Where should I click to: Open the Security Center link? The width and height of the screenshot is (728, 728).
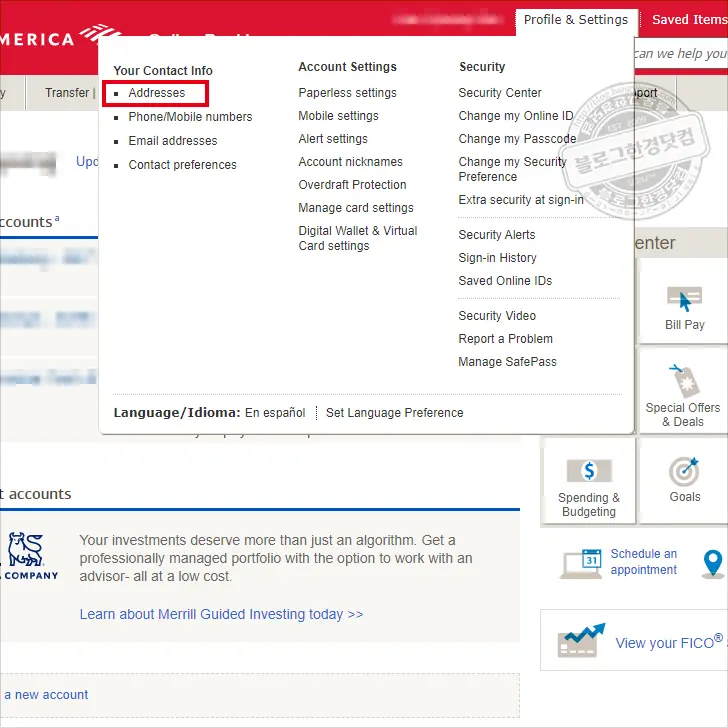click(499, 93)
